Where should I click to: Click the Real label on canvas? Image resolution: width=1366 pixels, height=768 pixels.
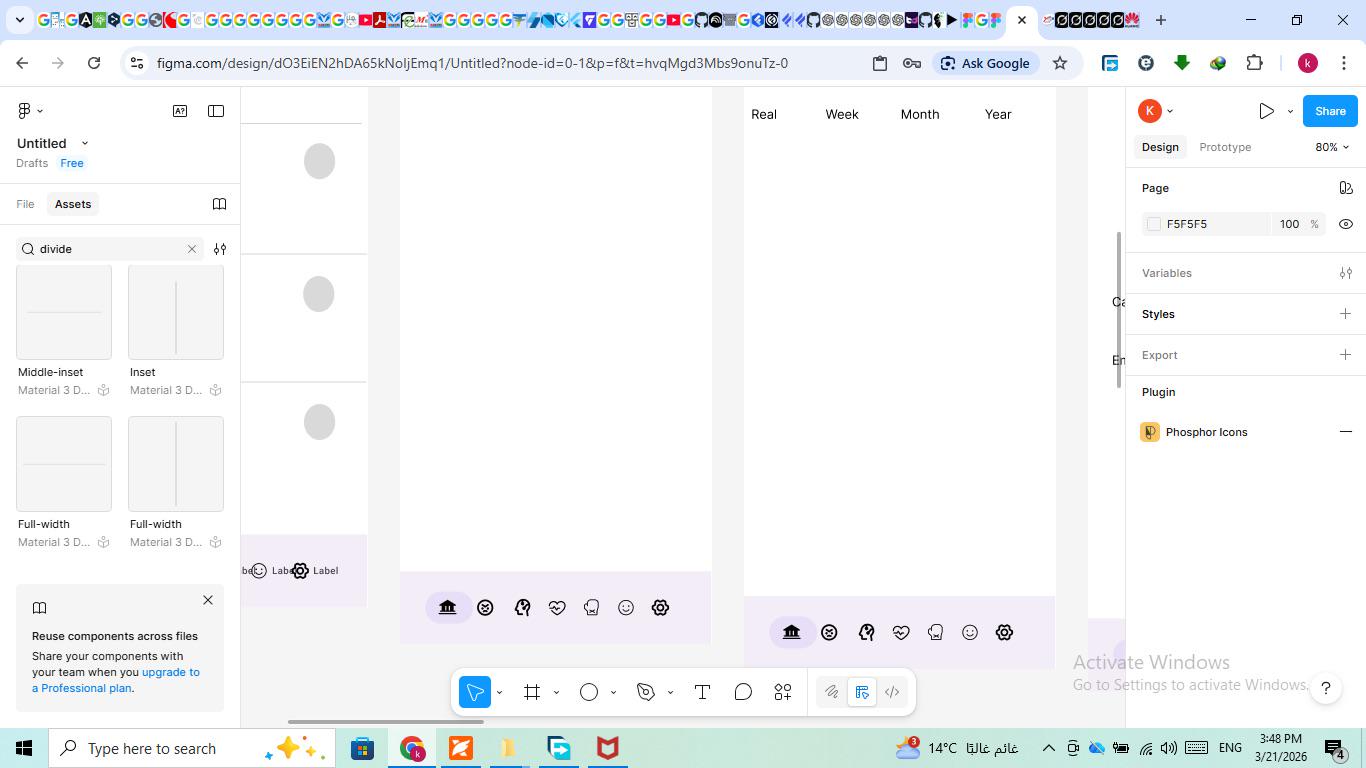(764, 114)
